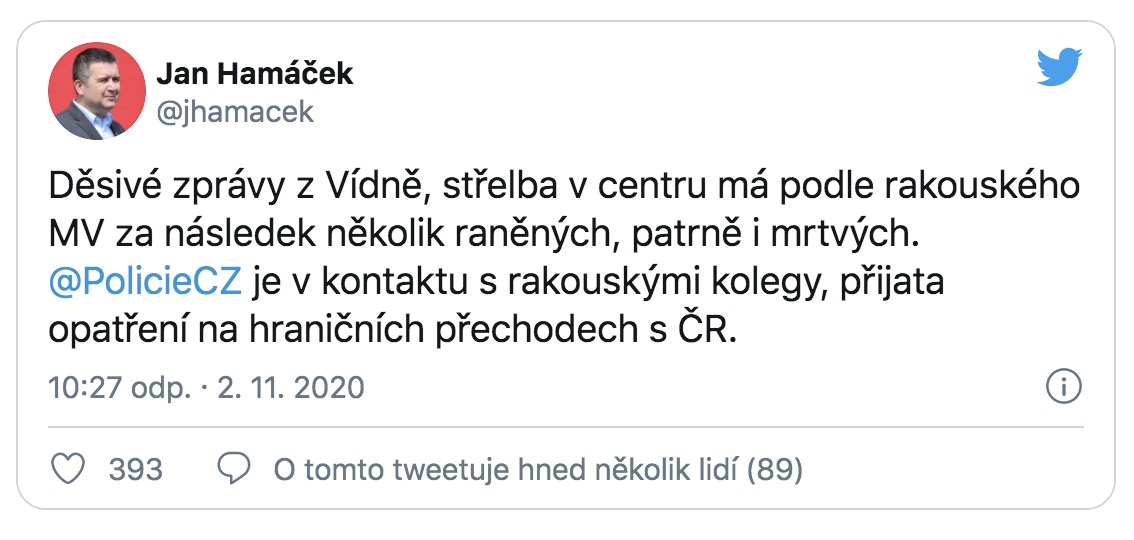Click the tweet line 'Děsivé zprávy z Vídně'
This screenshot has height=540, width=1134.
(249, 189)
